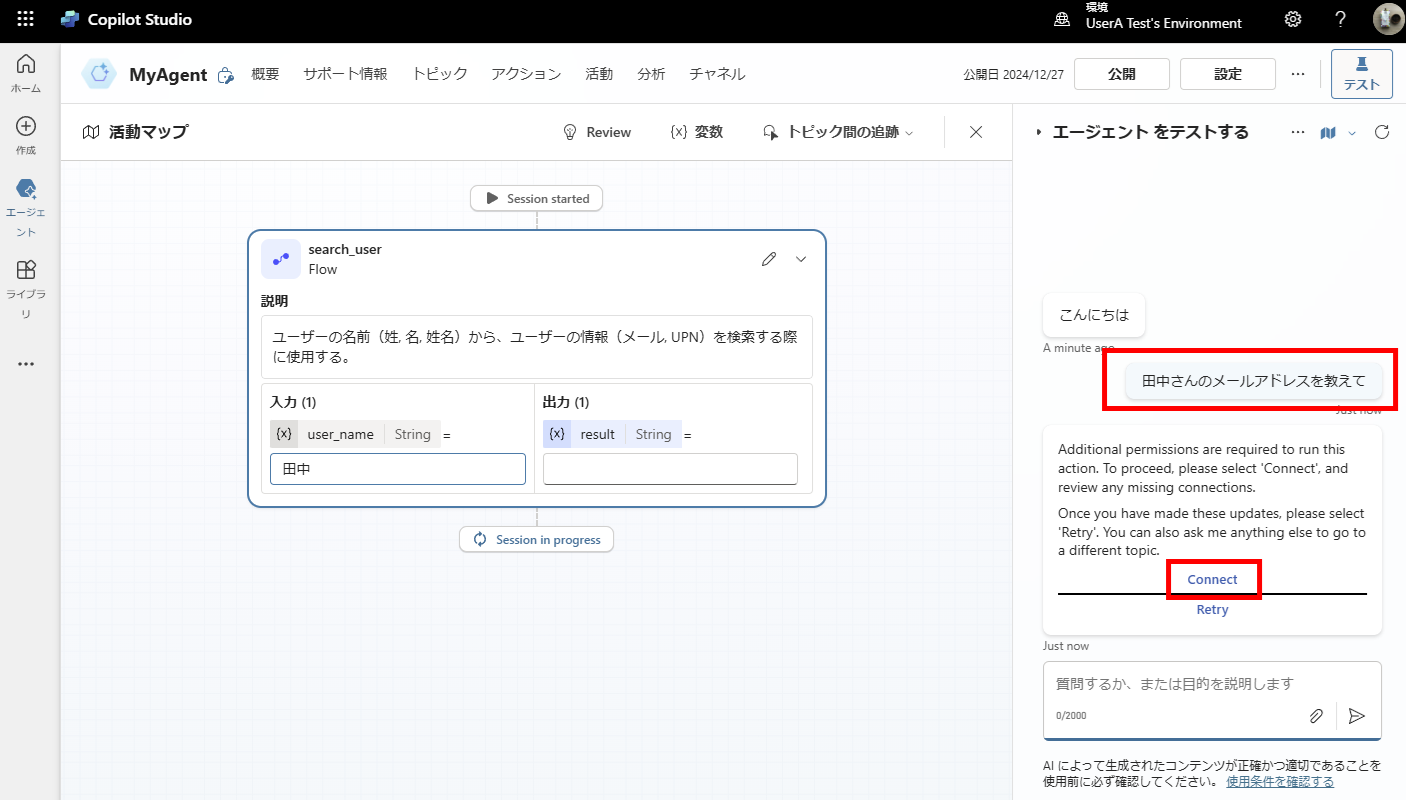Open the 使用条件を確認する link
Viewport: 1406px width, 800px height.
click(x=1280, y=781)
